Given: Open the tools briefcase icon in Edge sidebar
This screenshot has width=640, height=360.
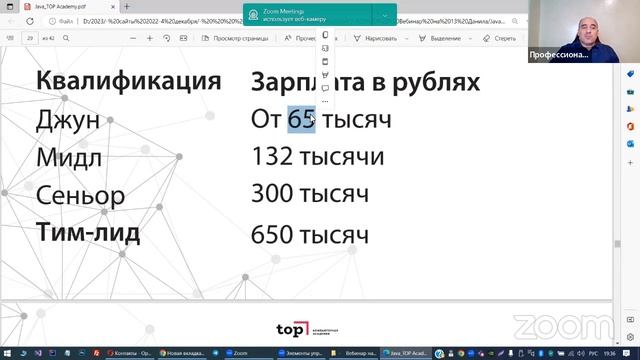Looking at the screenshot, I should pos(630,92).
